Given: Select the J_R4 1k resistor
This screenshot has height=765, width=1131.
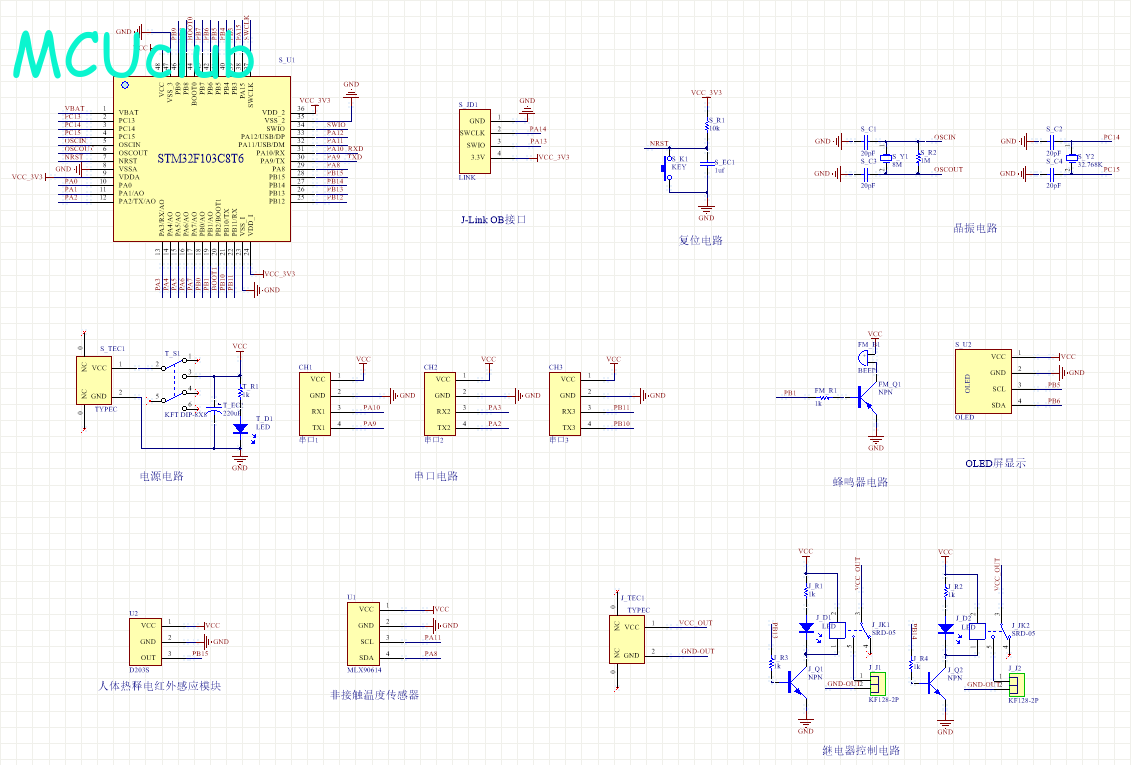Looking at the screenshot, I should (x=912, y=663).
